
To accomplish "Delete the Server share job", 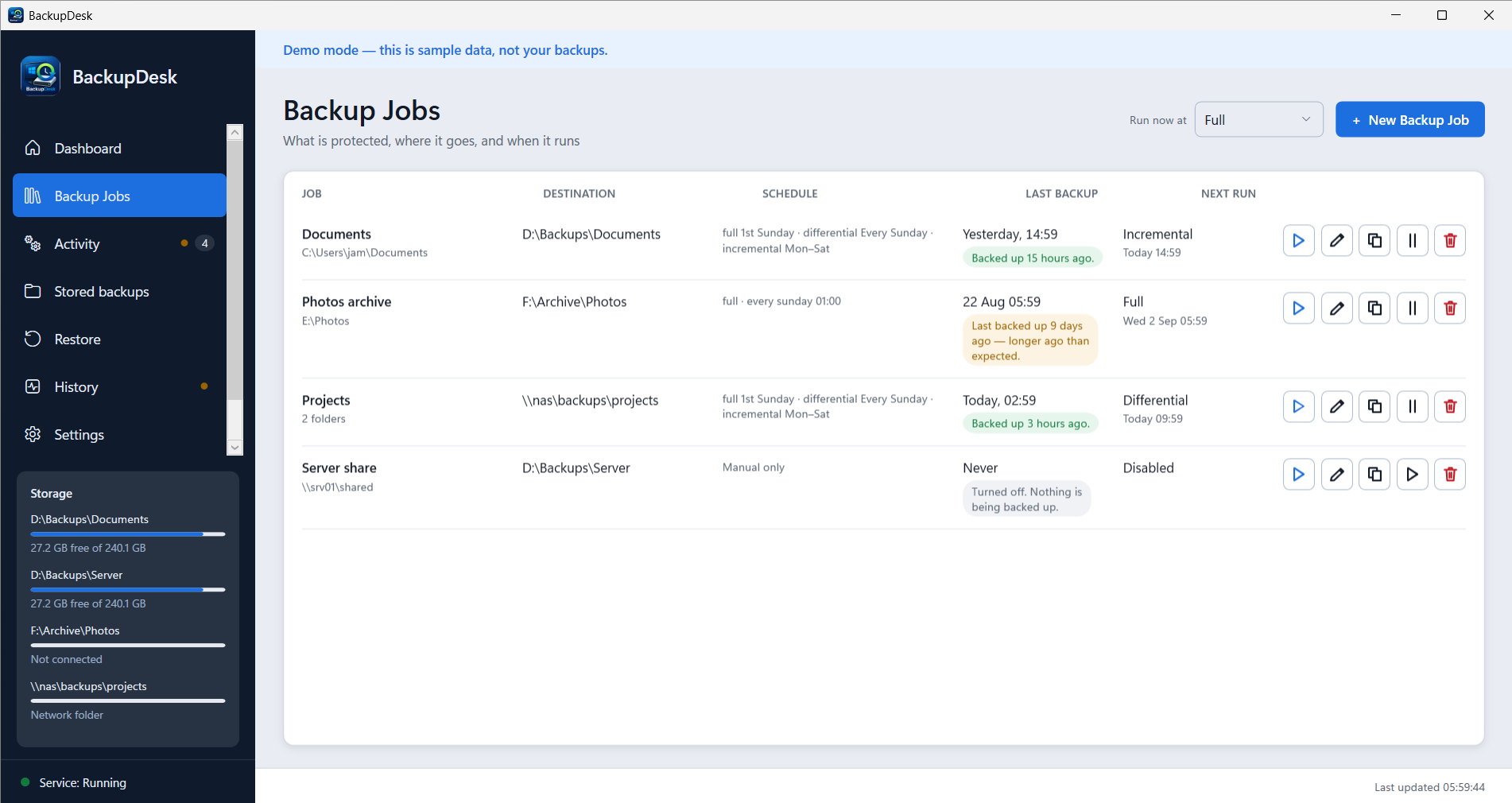I will (1450, 474).
